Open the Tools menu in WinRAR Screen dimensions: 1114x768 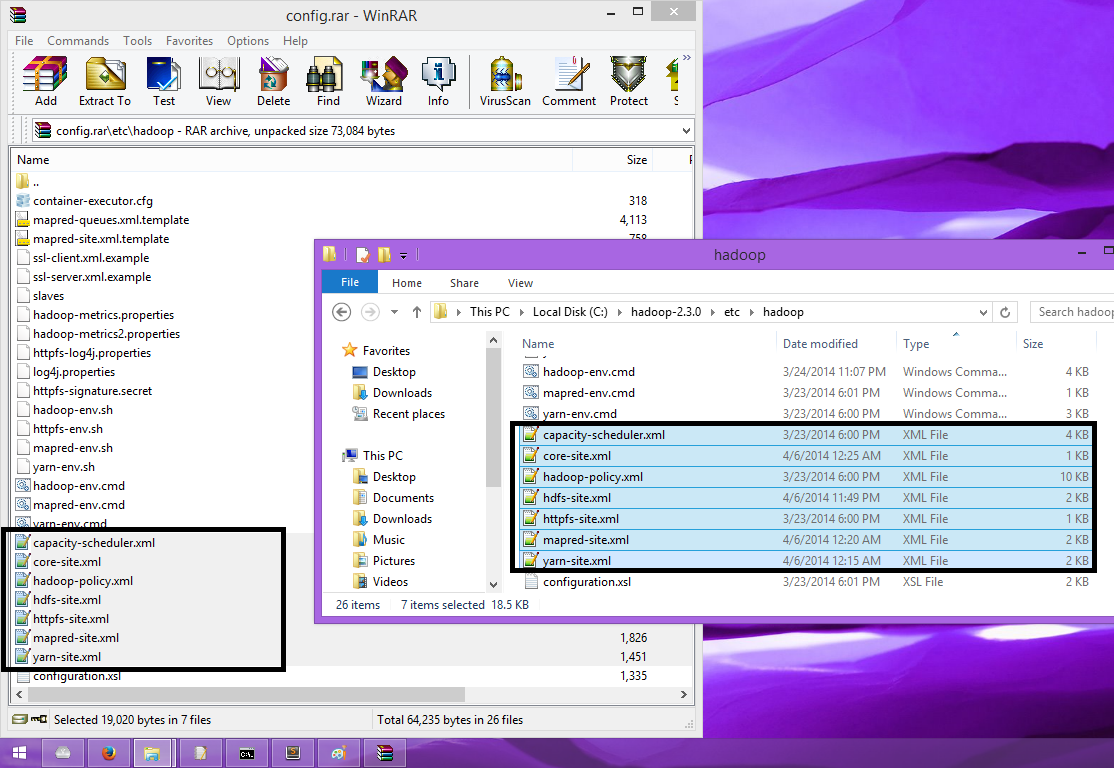coord(137,41)
